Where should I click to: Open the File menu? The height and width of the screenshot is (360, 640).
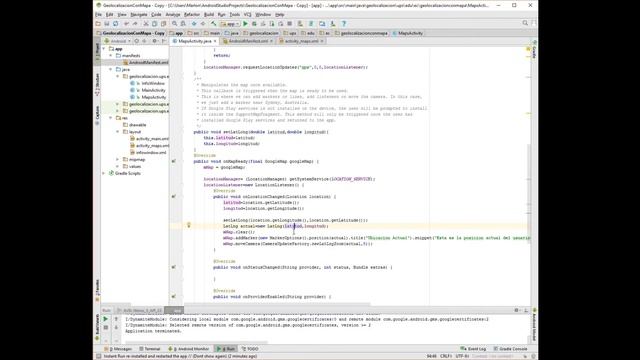pyautogui.click(x=98, y=15)
